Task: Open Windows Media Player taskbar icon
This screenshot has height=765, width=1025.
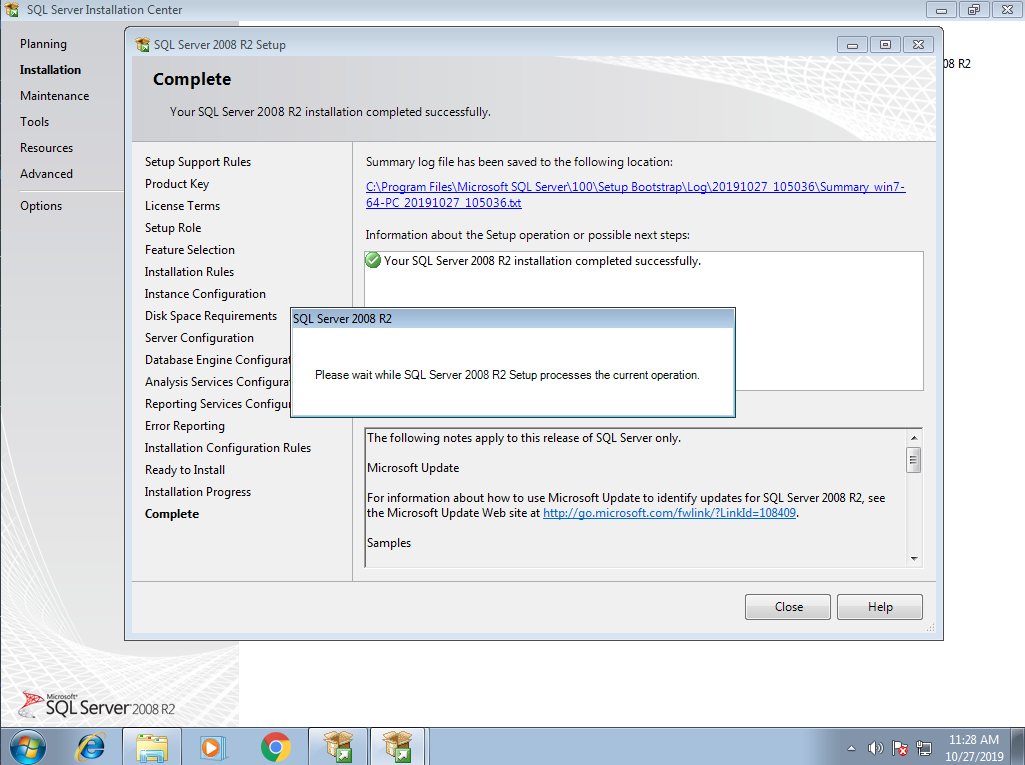Action: click(x=213, y=747)
